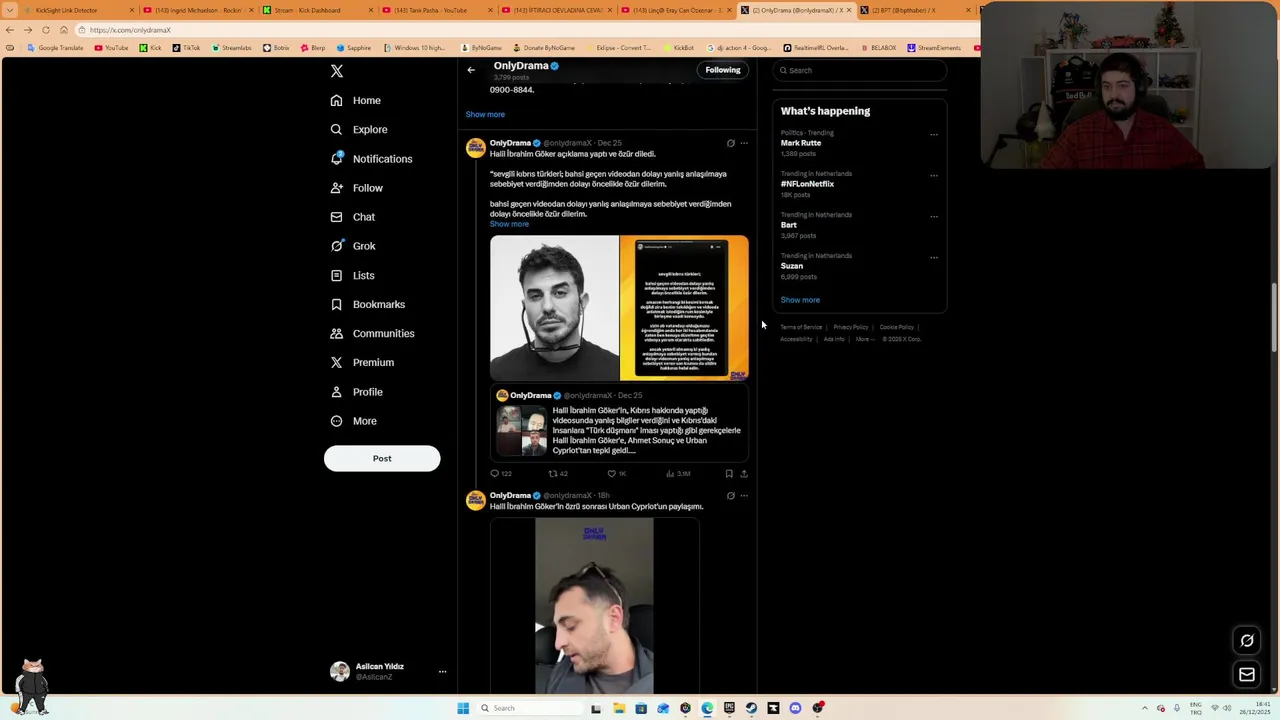Open account menu dots beside Aslıcan Yıldız
1280x720 pixels.
click(442, 672)
